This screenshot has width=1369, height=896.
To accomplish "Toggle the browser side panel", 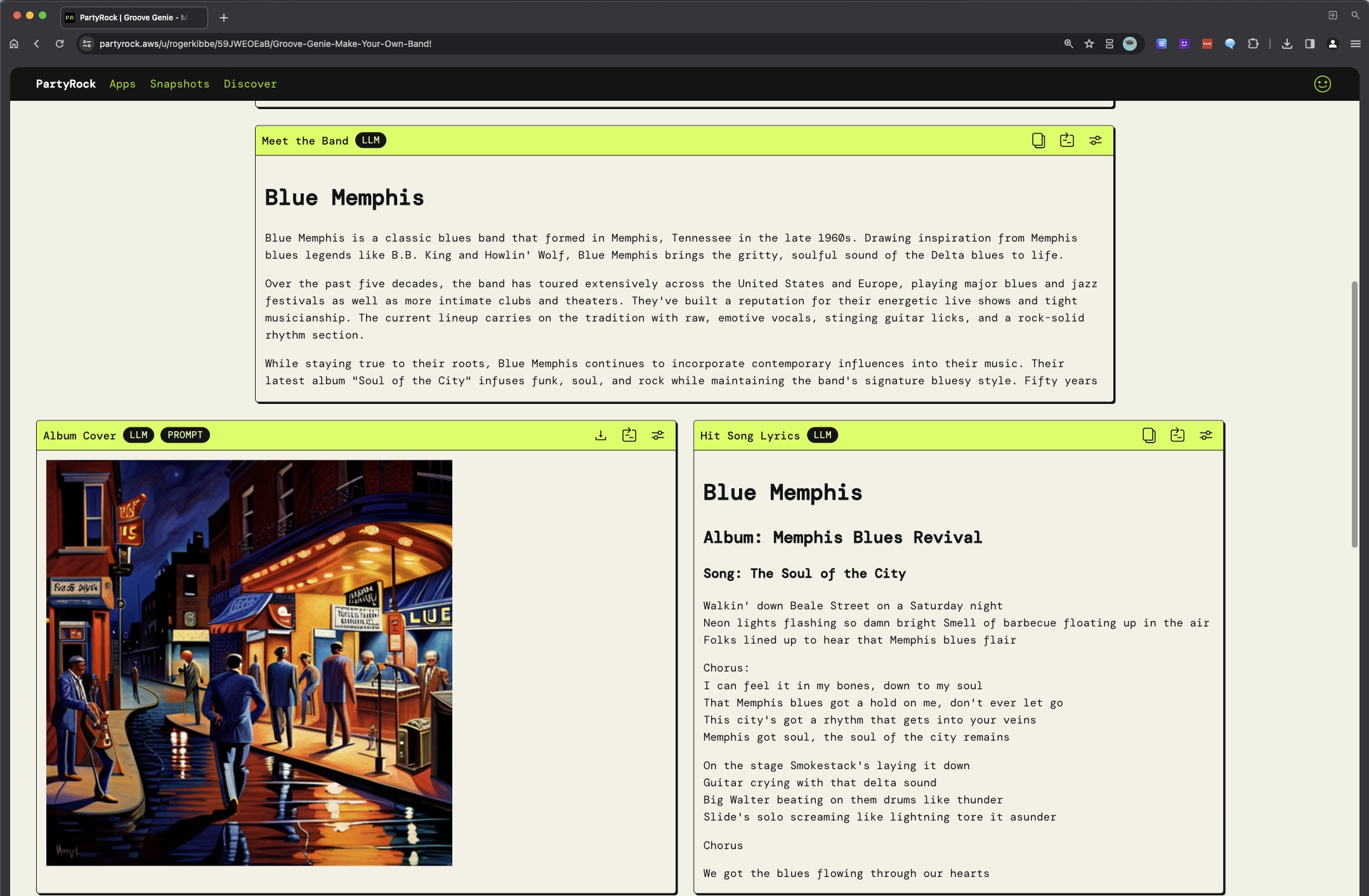I will (1309, 44).
